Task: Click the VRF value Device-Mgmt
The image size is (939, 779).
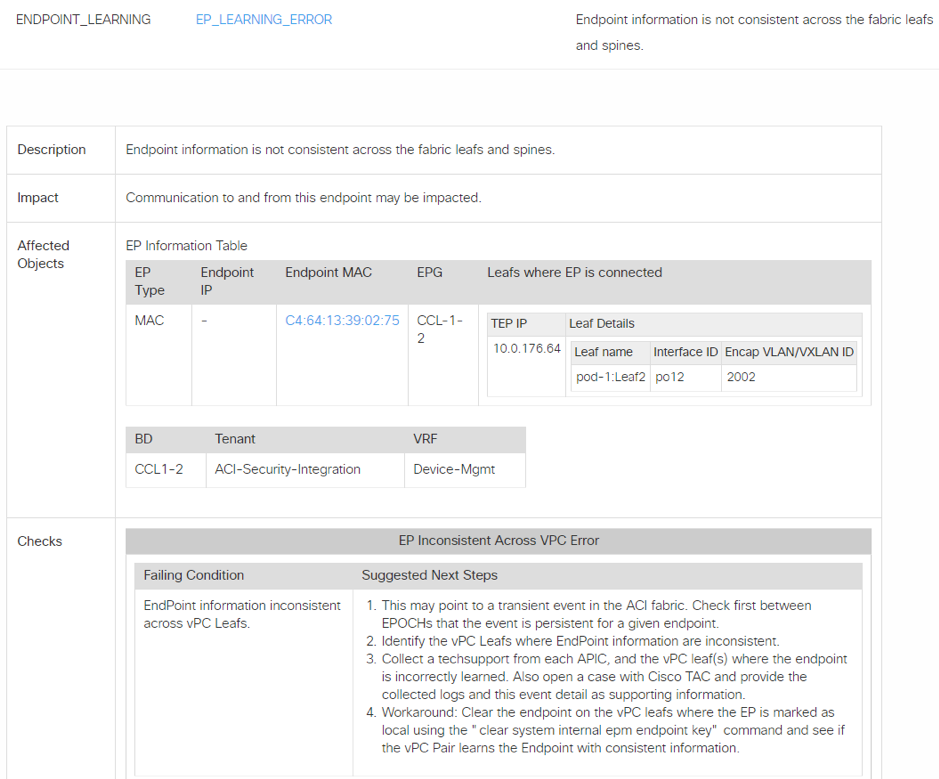Action: (x=454, y=469)
